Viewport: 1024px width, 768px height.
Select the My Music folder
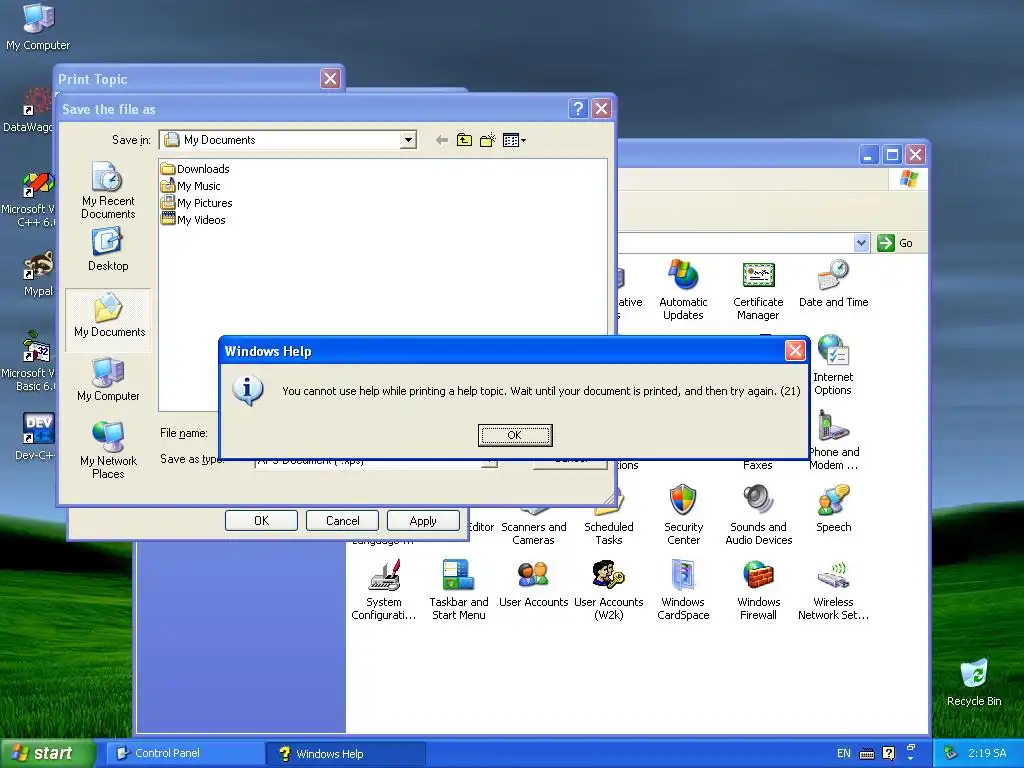(191, 186)
